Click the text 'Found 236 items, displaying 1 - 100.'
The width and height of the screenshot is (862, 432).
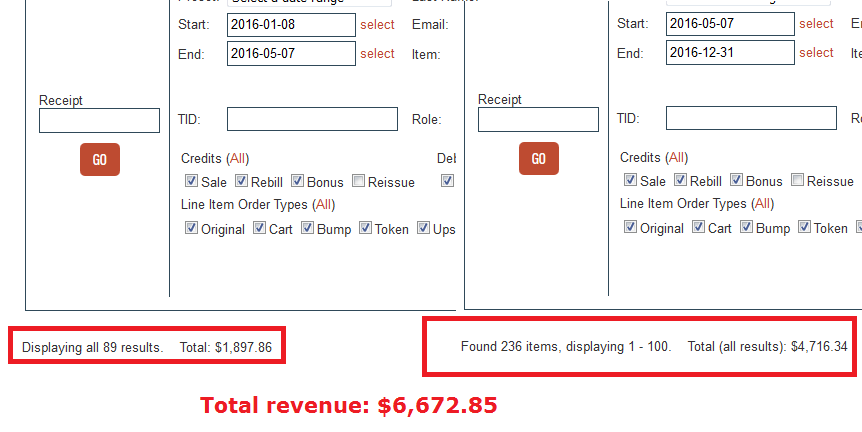566,347
